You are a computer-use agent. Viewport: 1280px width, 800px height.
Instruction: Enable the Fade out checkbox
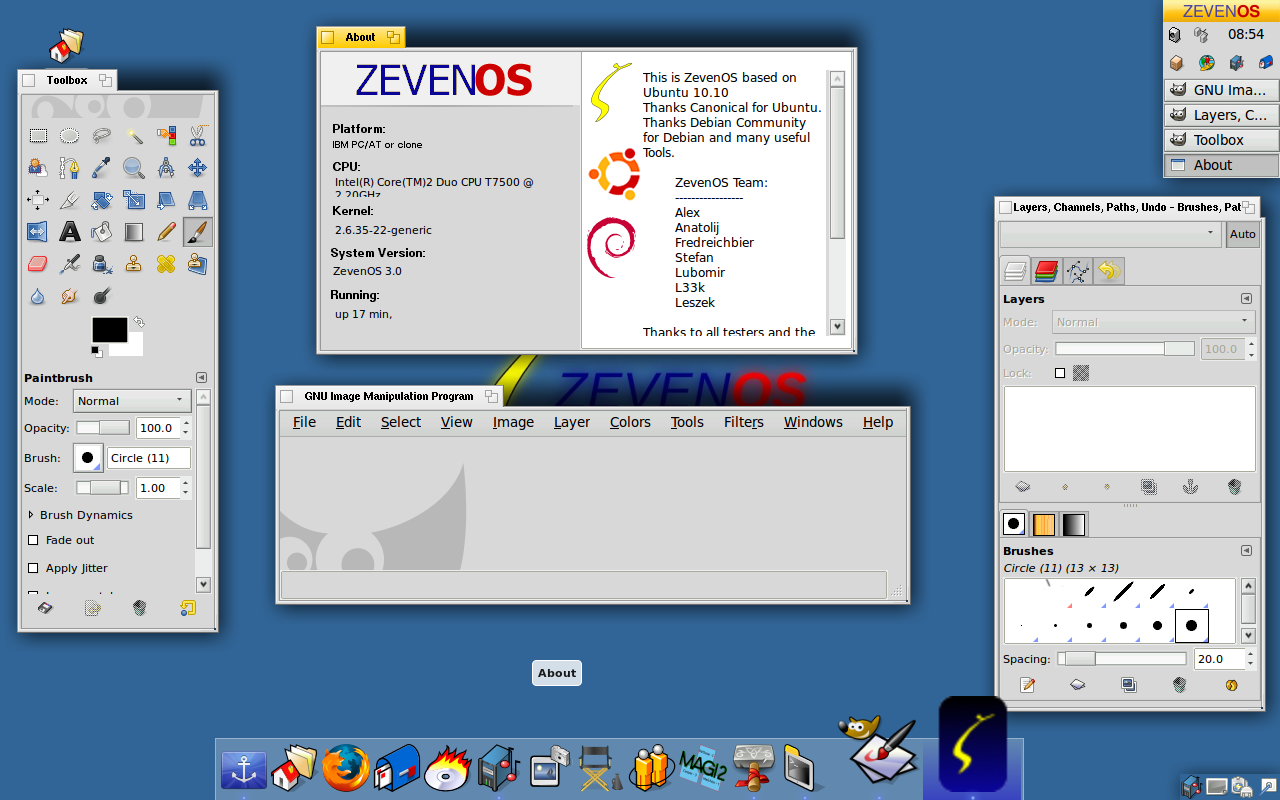34,540
